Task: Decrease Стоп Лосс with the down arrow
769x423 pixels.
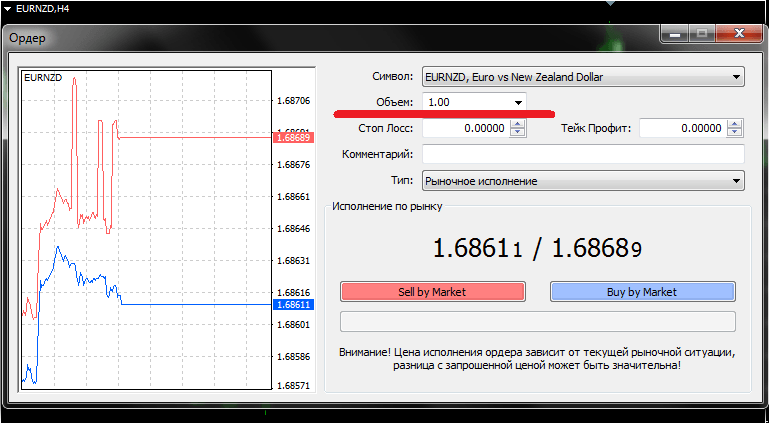Action: pos(517,133)
